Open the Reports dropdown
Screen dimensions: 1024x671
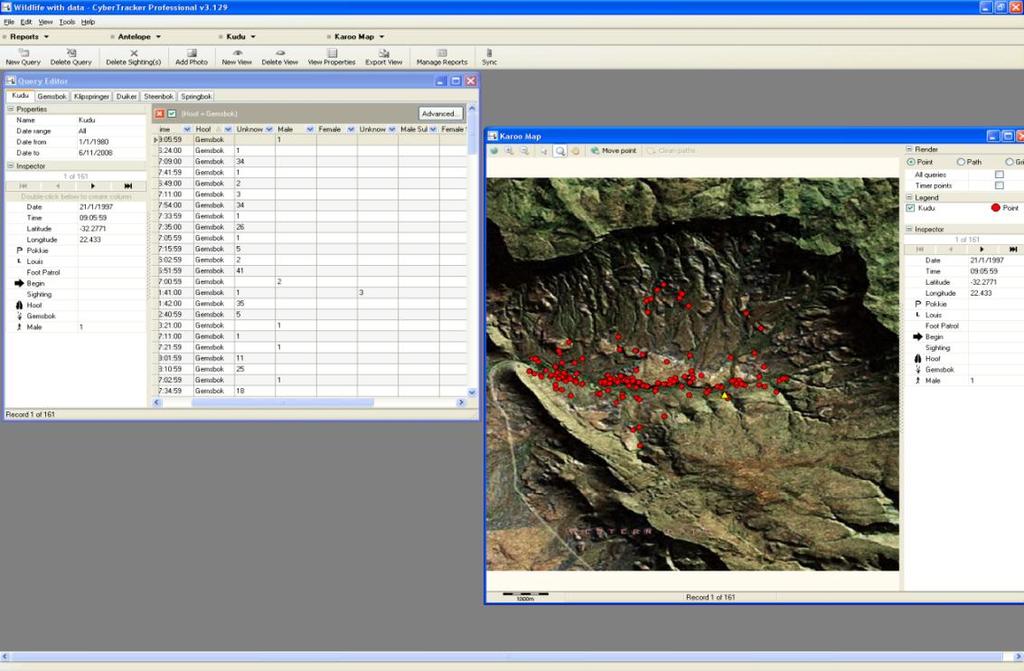pos(29,37)
